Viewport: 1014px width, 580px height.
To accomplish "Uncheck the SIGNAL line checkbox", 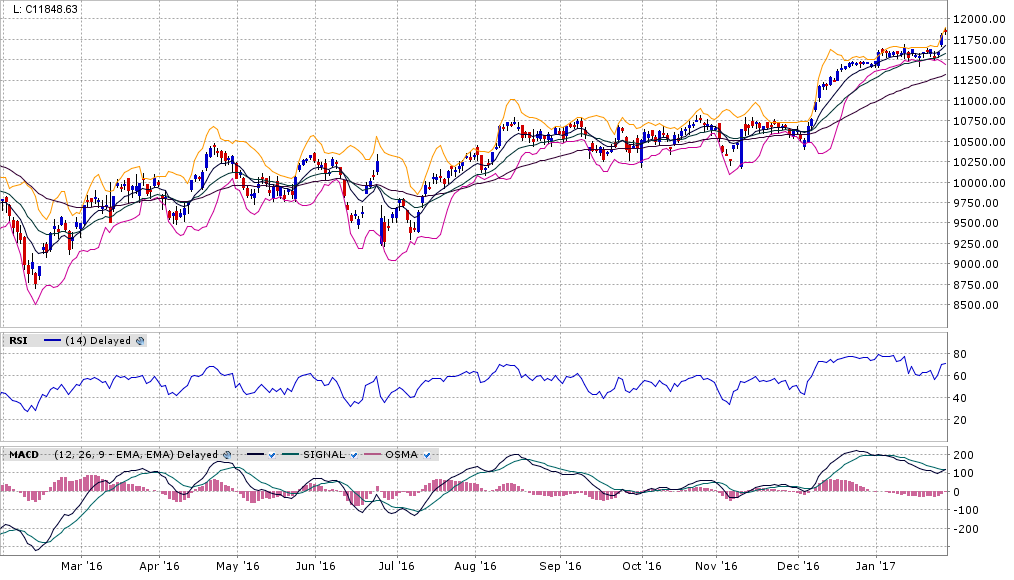I will pyautogui.click(x=353, y=455).
